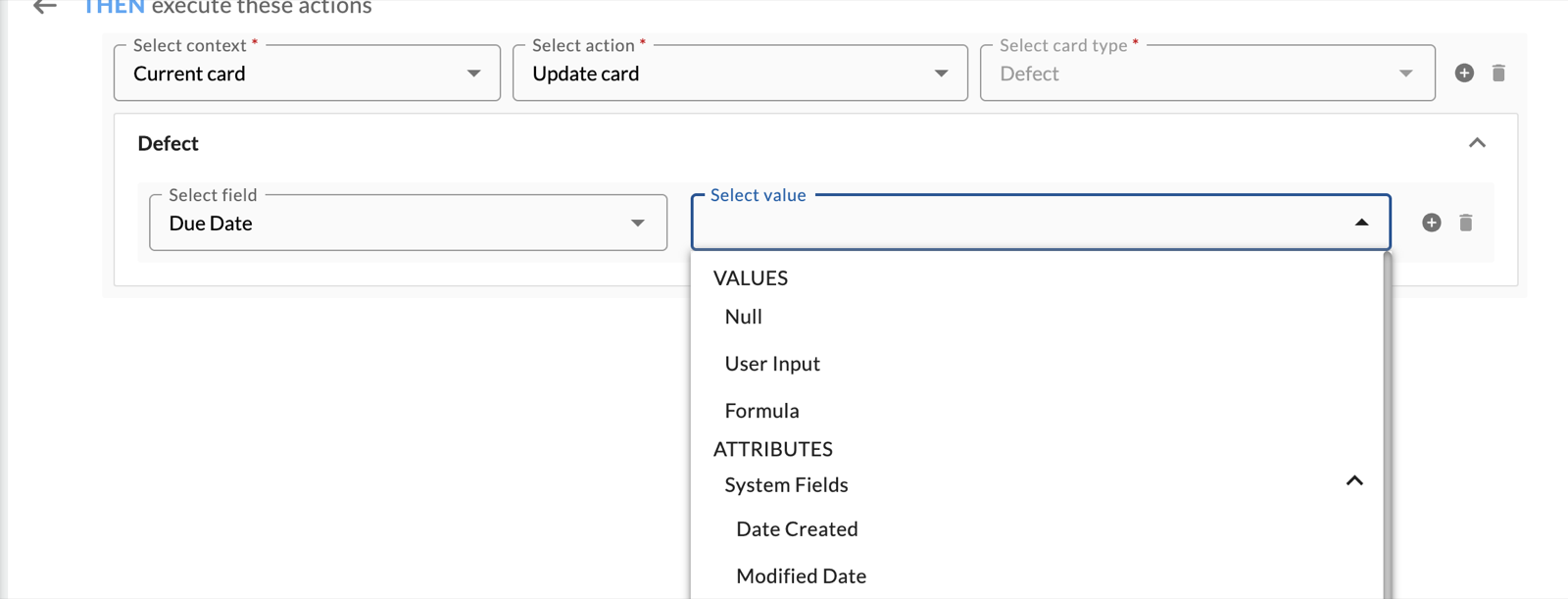Choose the Null value option
1568x599 pixels.
coord(1038,317)
